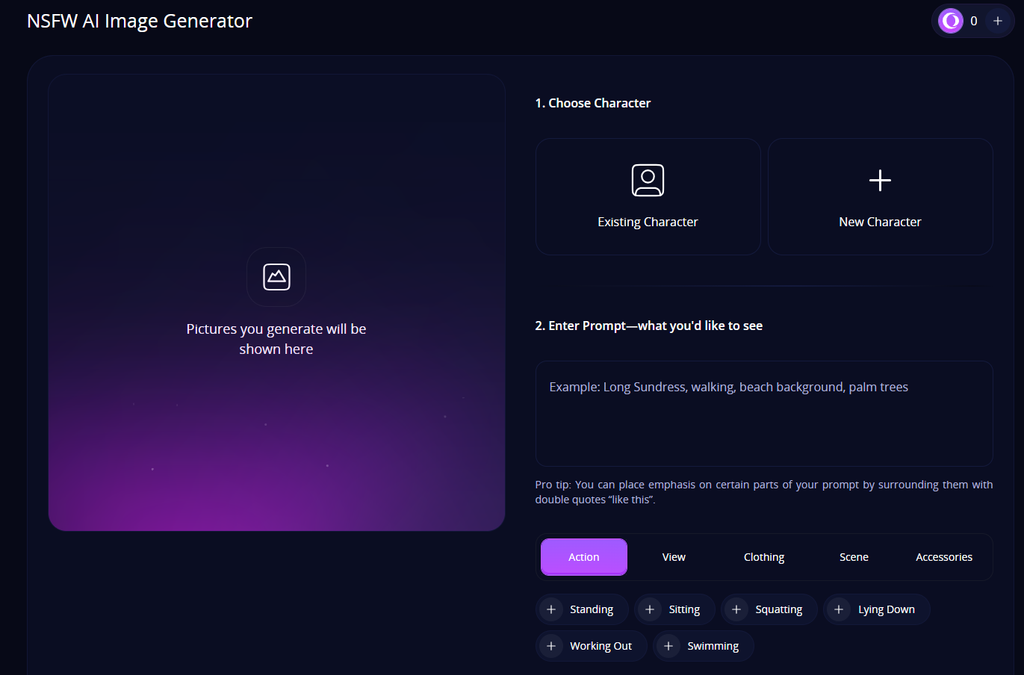Click the NSFW AI Image Generator title

click(139, 21)
